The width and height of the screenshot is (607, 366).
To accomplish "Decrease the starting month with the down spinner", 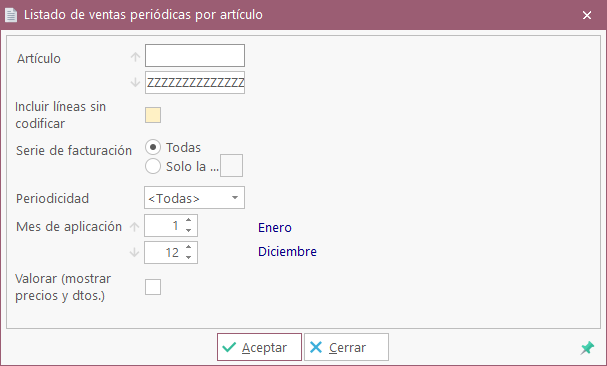I will 189,230.
